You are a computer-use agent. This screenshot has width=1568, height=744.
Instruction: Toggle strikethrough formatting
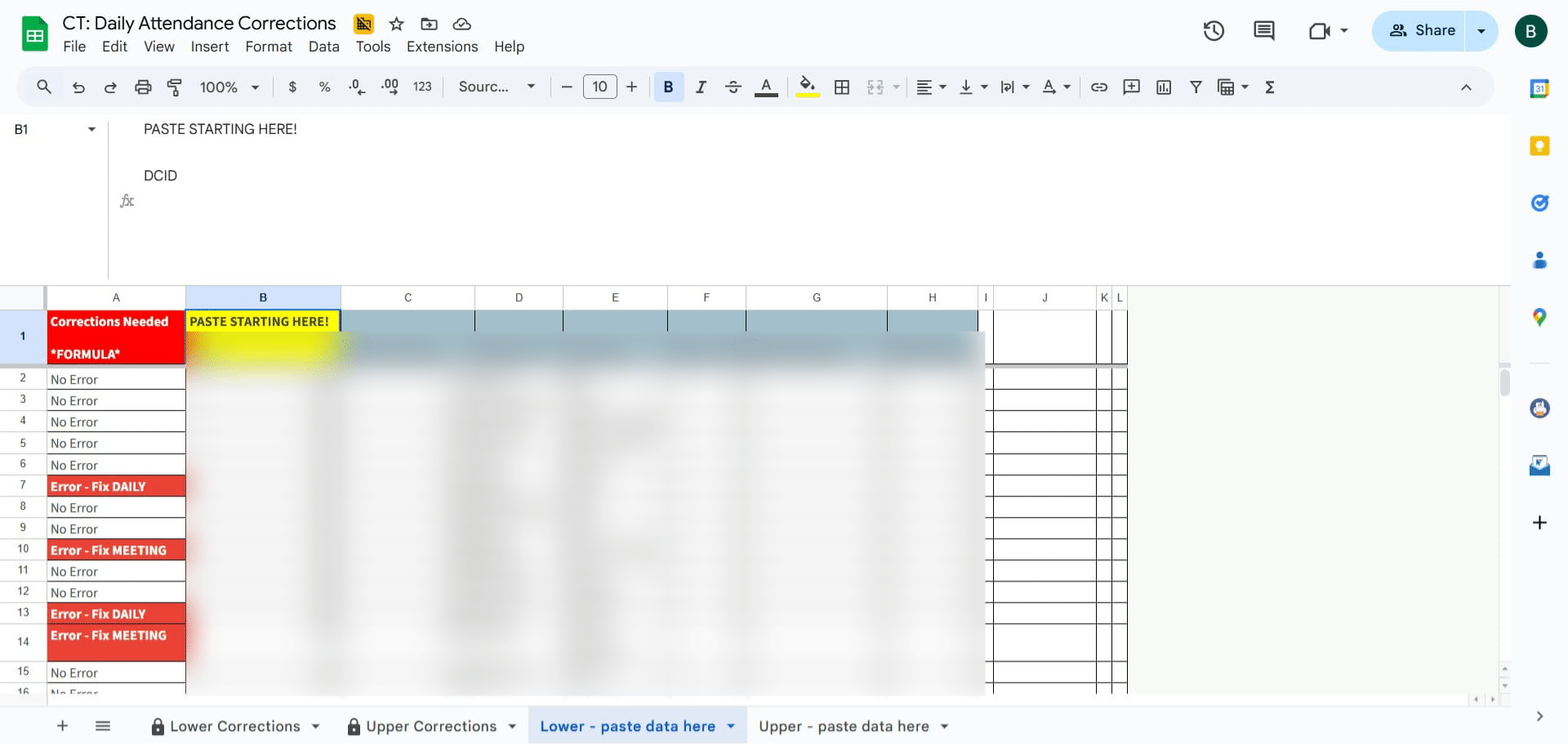coord(733,87)
